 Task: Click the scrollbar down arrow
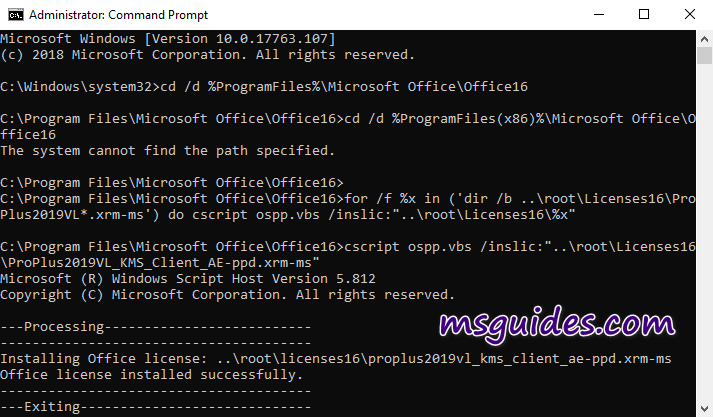(x=704, y=408)
